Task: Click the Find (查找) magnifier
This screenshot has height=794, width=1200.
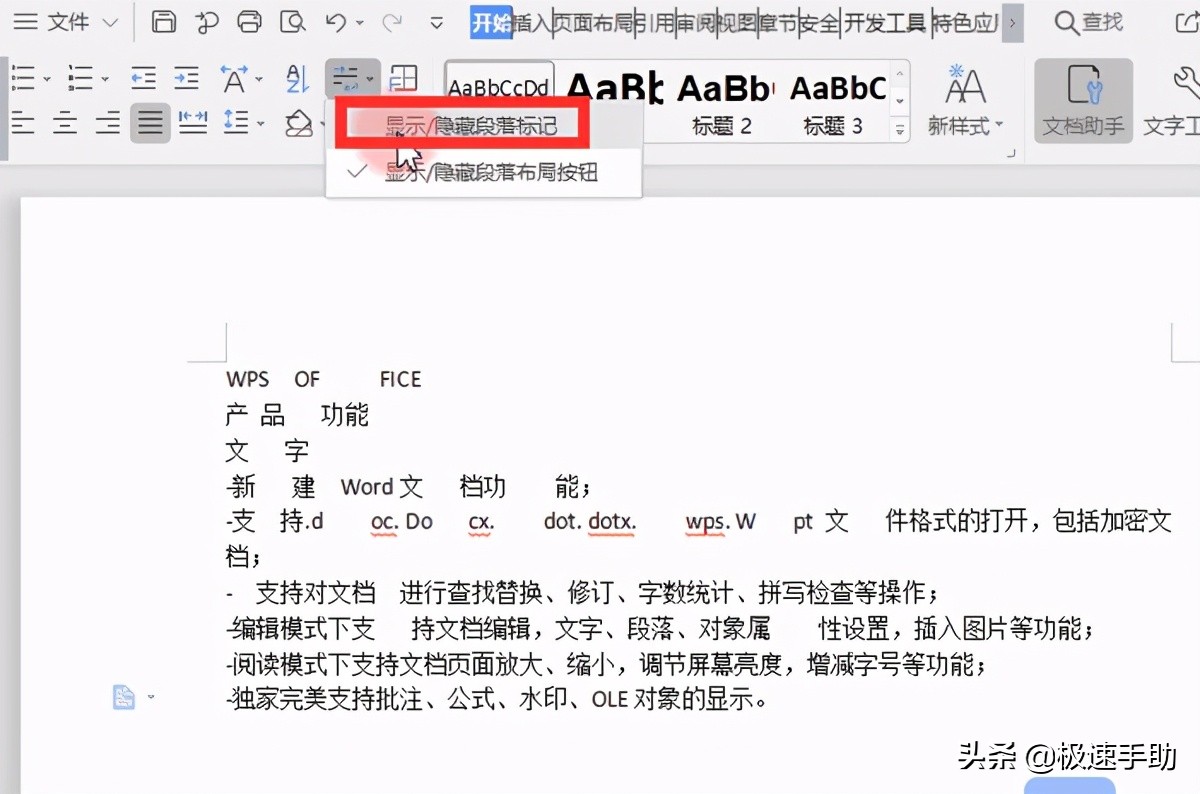Action: 1067,22
